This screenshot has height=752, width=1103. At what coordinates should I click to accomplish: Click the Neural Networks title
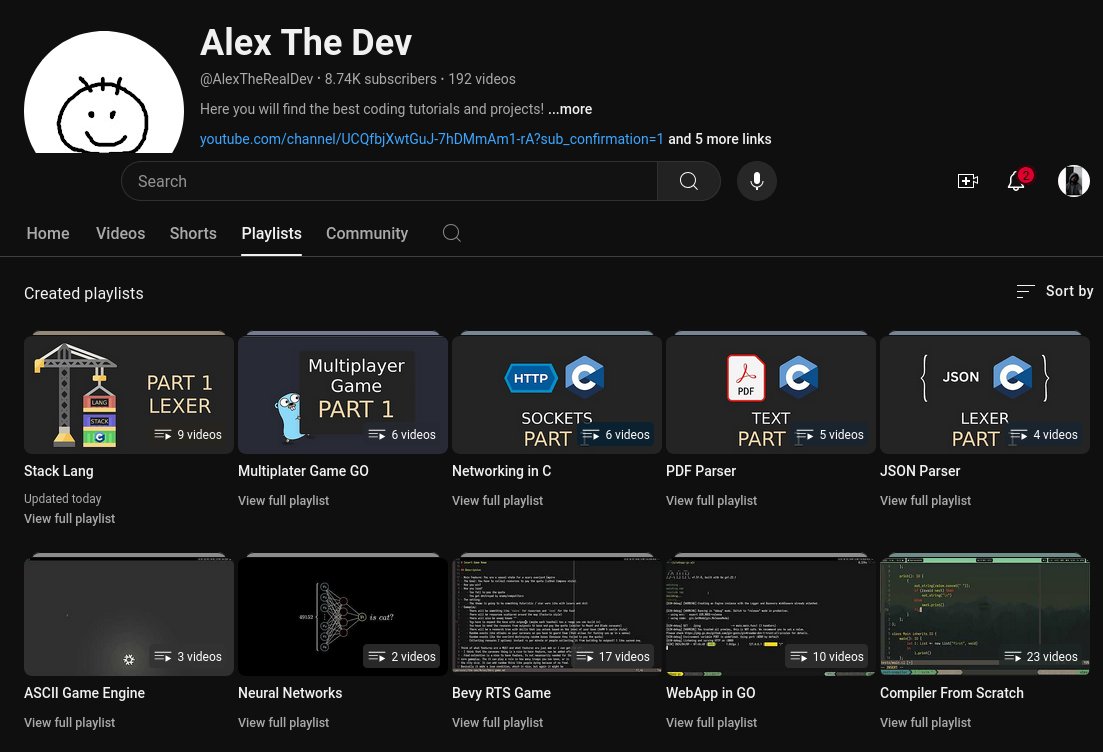290,694
